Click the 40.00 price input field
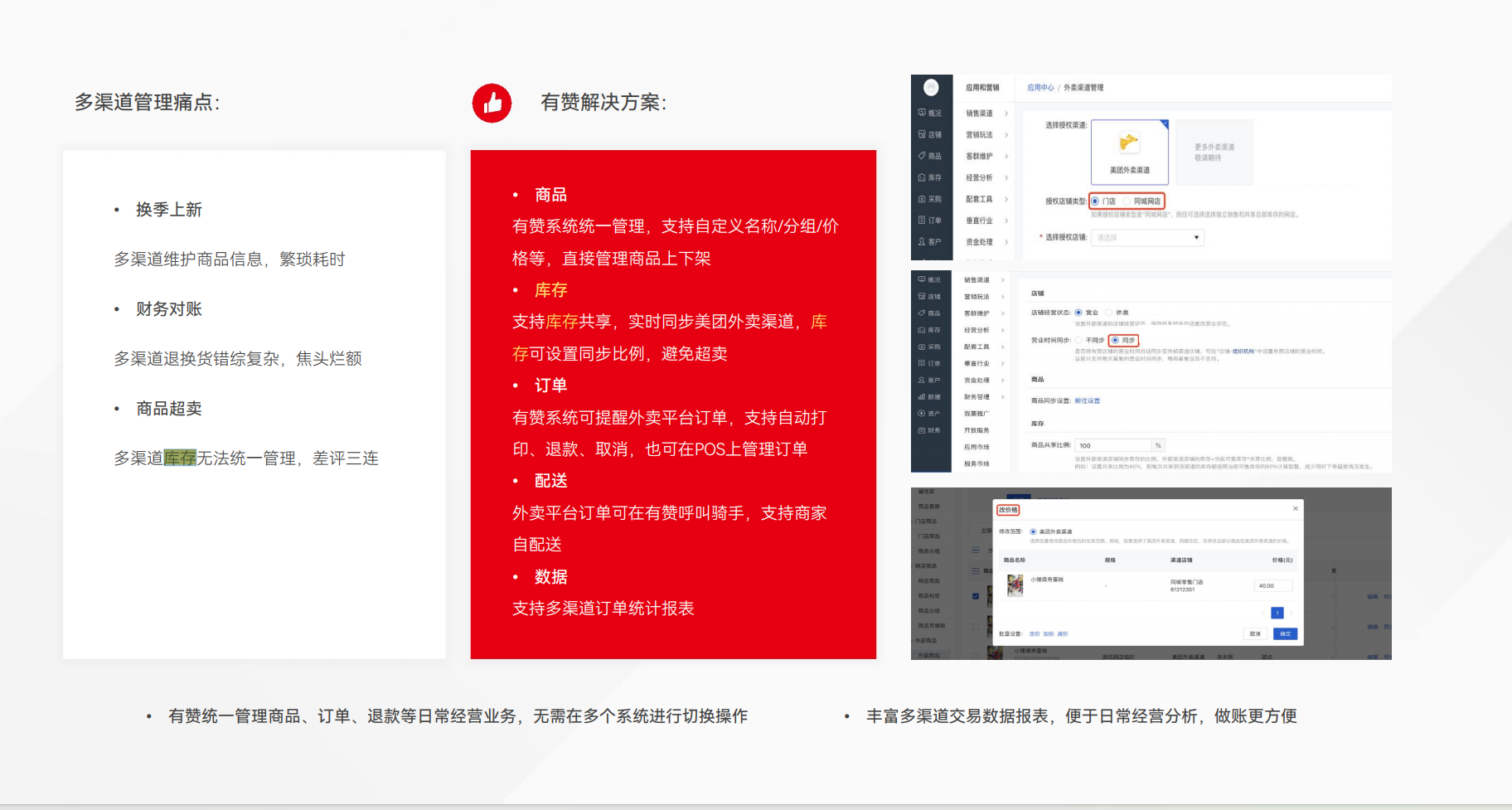Screen dimensions: 1512x810 point(1272,586)
